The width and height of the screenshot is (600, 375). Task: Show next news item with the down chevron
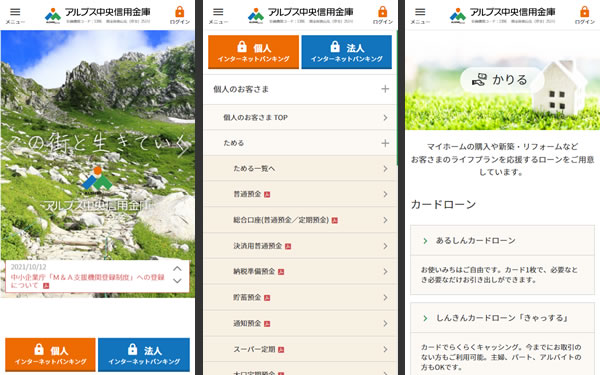[x=177, y=280]
